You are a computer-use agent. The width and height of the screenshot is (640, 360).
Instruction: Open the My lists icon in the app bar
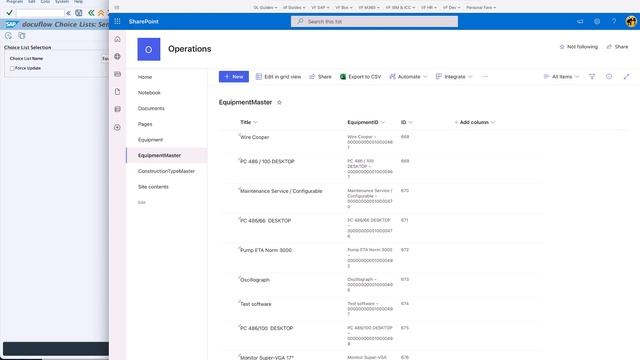pos(118,109)
